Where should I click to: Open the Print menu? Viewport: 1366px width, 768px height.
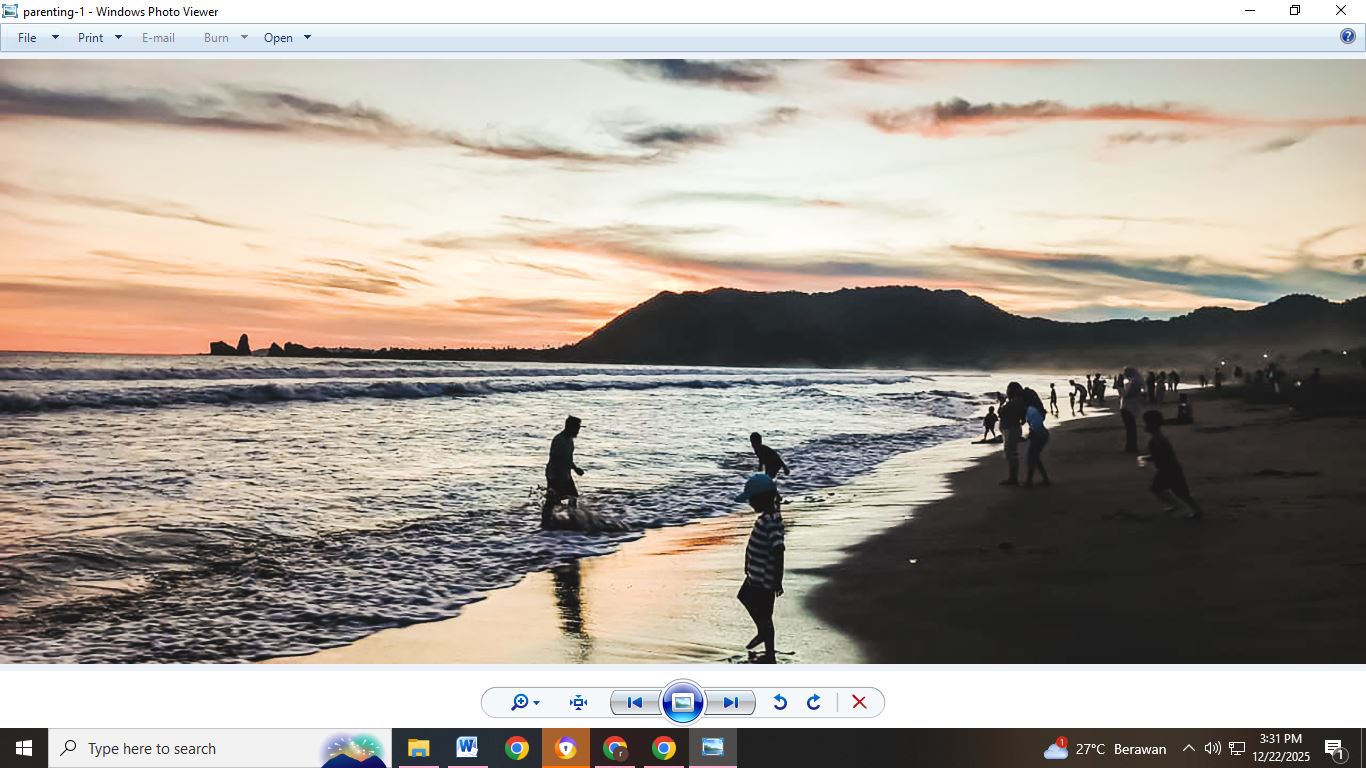point(90,37)
